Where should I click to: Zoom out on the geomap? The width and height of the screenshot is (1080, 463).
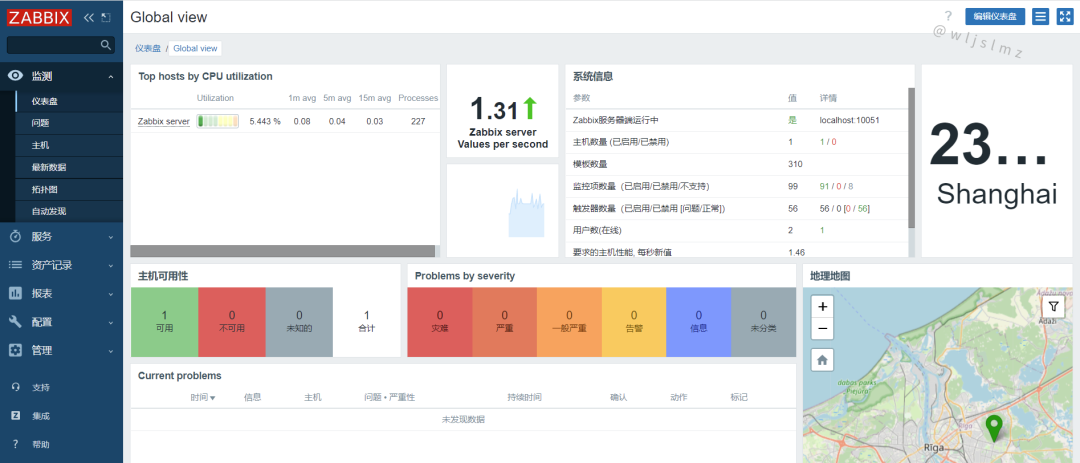(822, 329)
